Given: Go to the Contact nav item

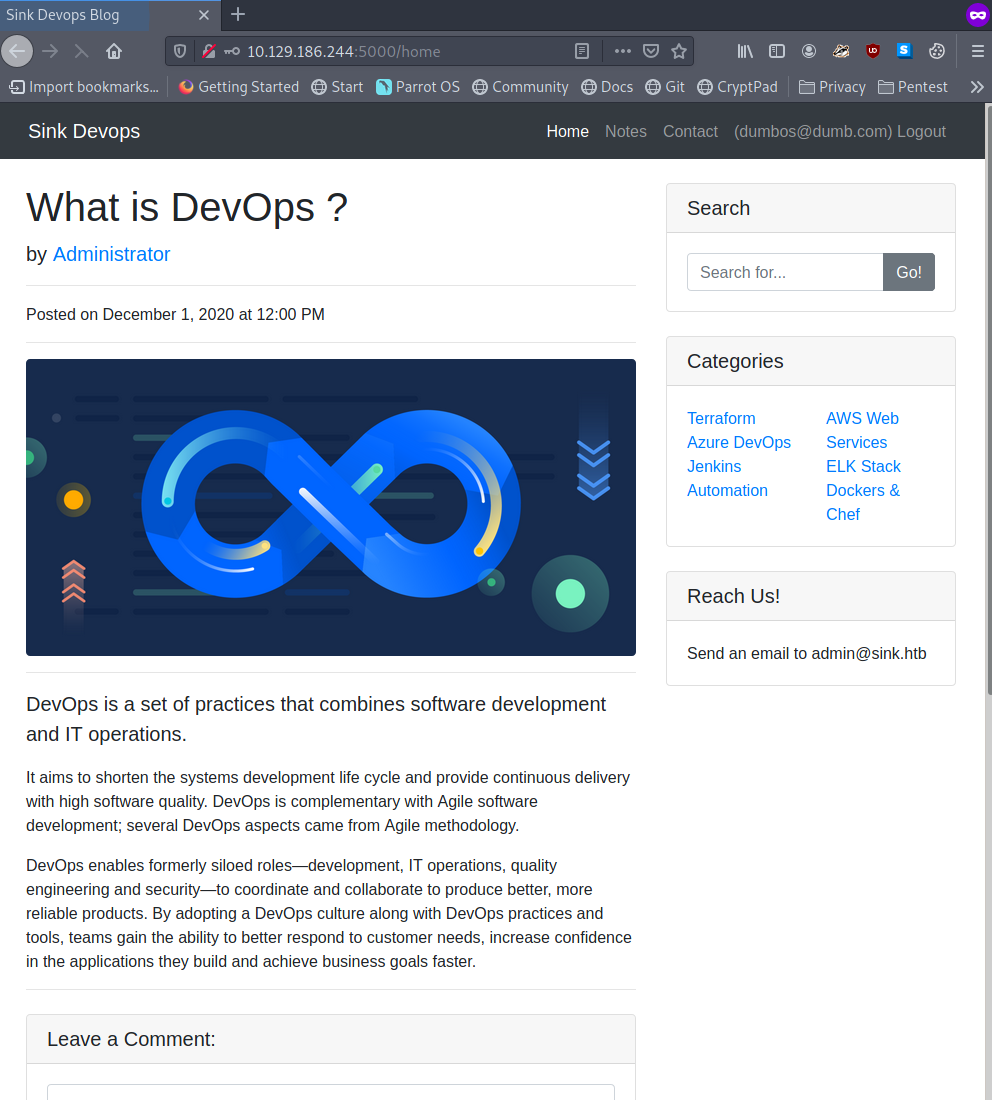Looking at the screenshot, I should 690,131.
